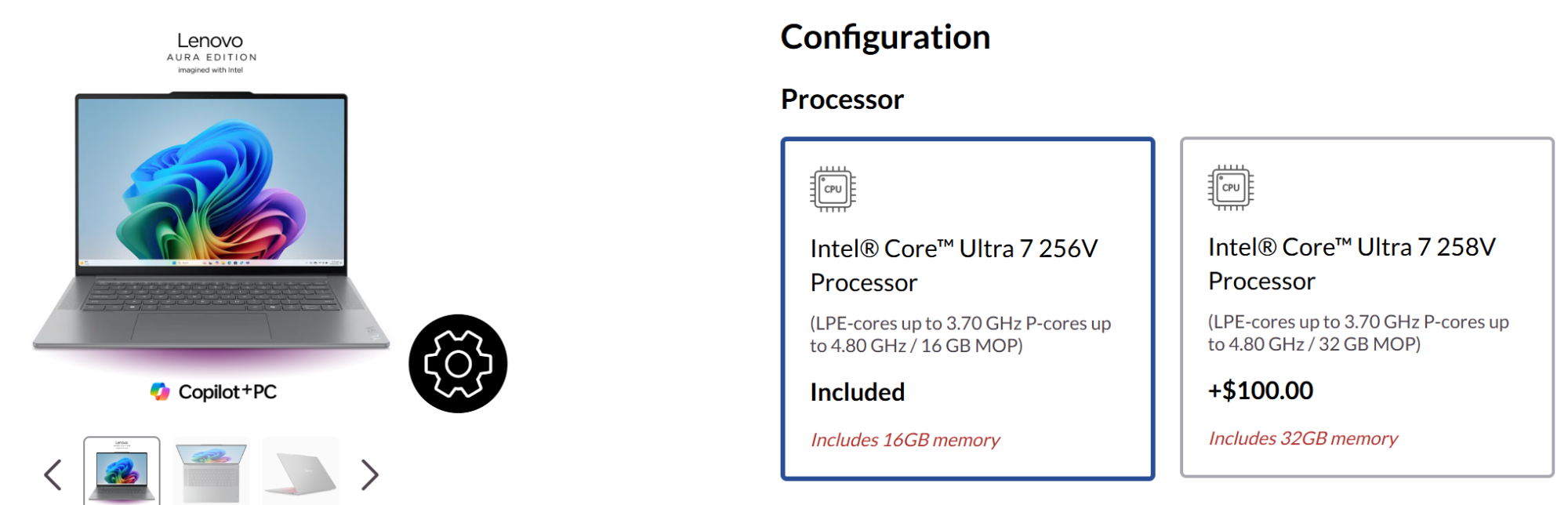Image resolution: width=1568 pixels, height=505 pixels.
Task: Open the top-down keyboard view thumbnail
Action: (211, 472)
